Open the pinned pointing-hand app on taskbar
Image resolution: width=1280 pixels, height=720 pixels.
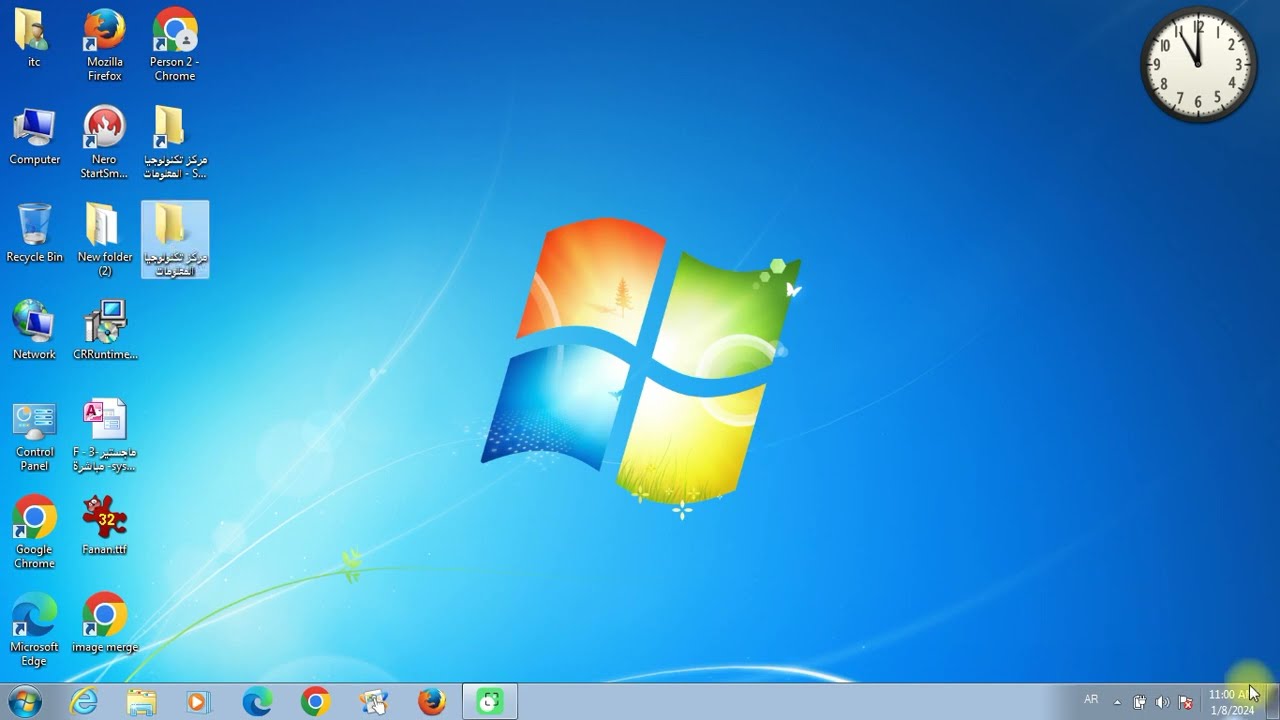coord(374,702)
